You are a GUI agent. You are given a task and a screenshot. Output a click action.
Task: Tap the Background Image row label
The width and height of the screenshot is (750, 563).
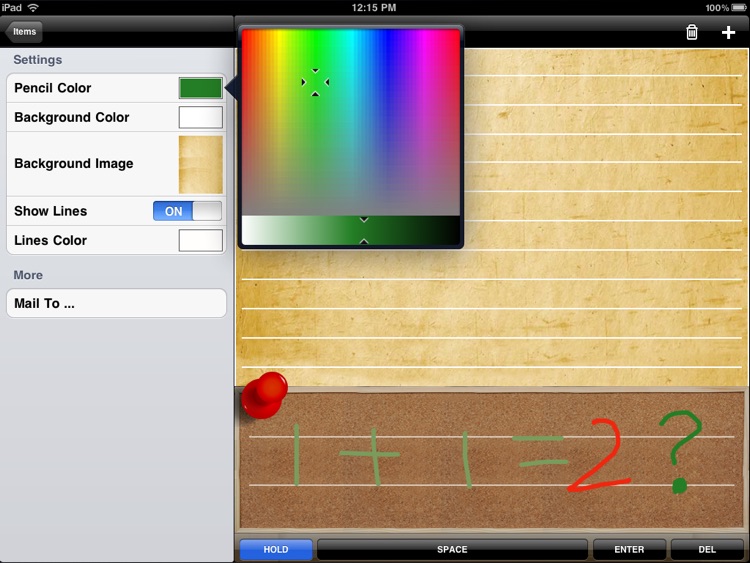point(74,164)
